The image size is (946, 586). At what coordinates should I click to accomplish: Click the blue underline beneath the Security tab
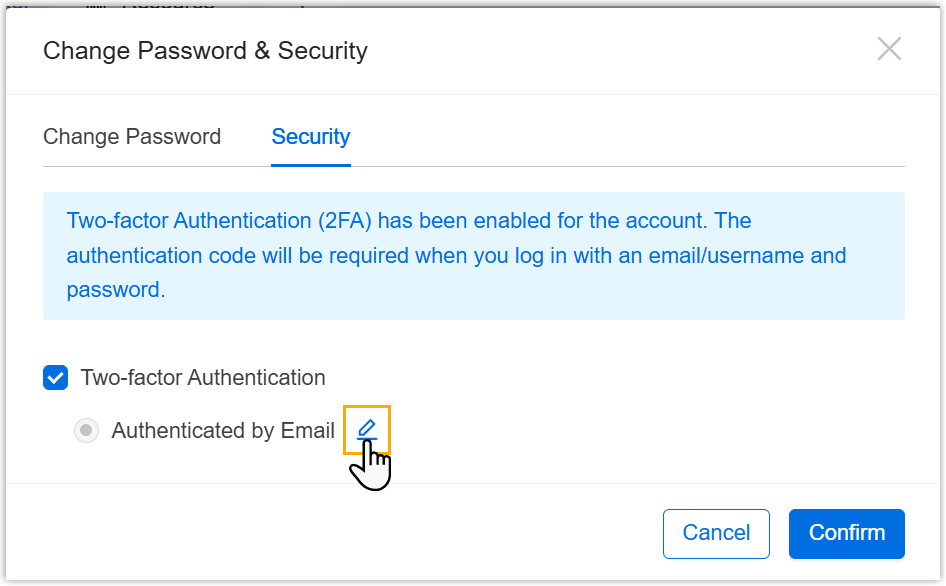click(x=311, y=165)
